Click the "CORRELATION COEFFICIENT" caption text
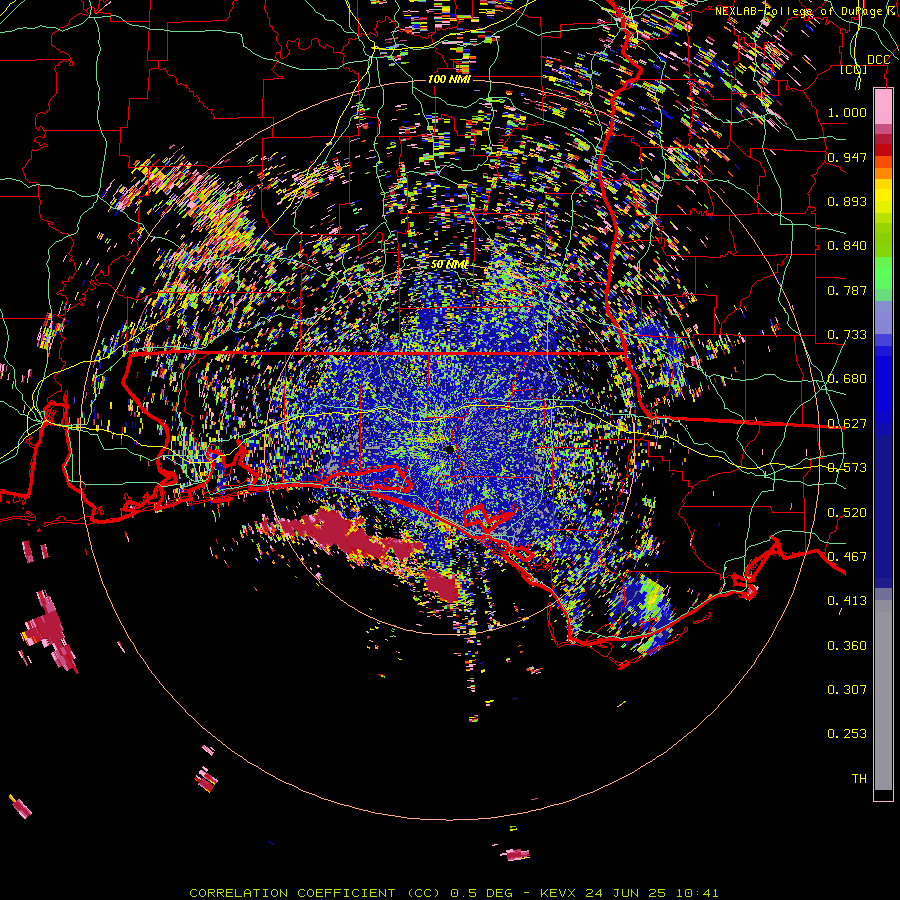900x900 pixels. pos(292,893)
